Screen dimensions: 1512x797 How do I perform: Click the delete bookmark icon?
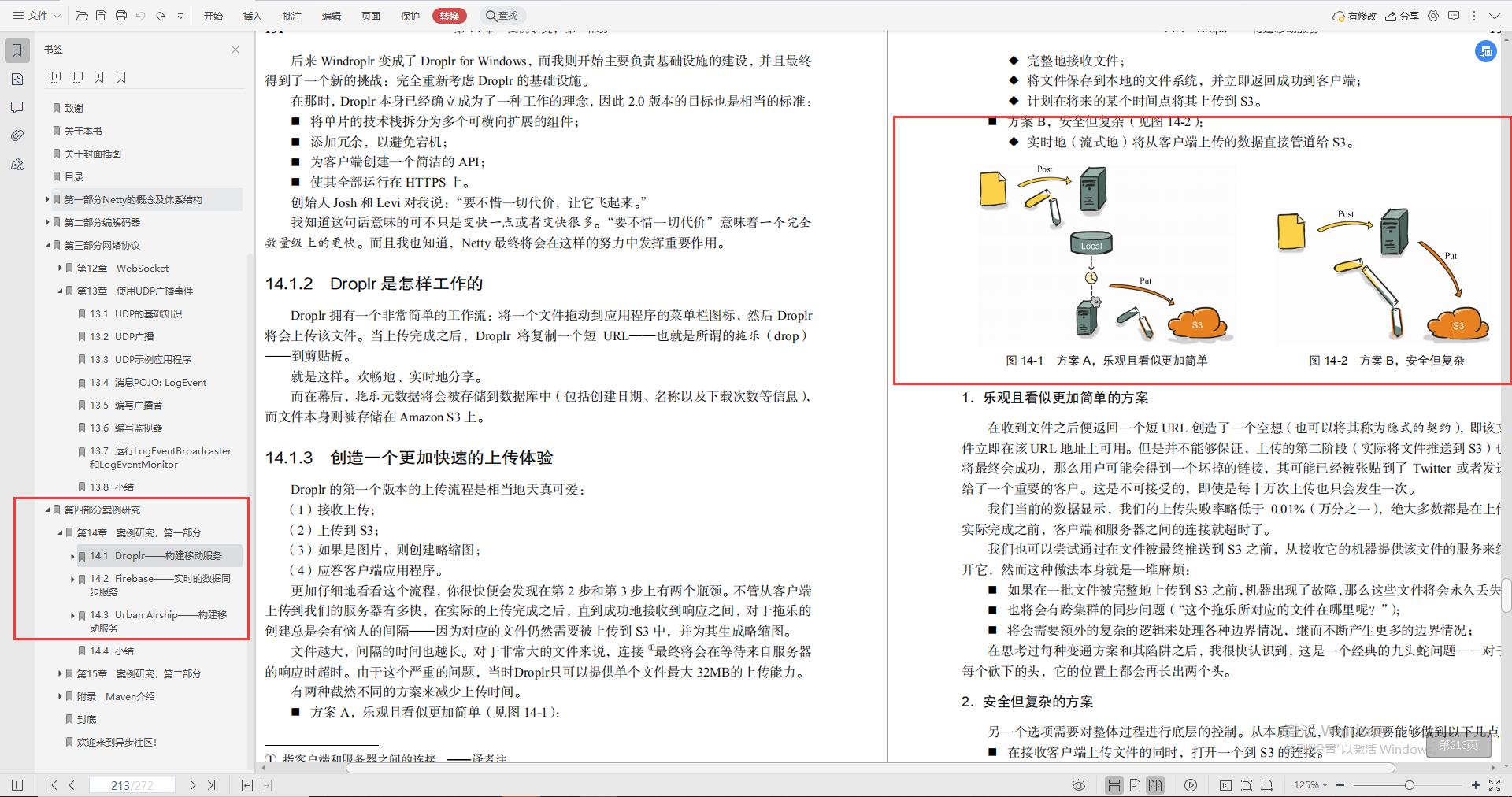(x=121, y=77)
